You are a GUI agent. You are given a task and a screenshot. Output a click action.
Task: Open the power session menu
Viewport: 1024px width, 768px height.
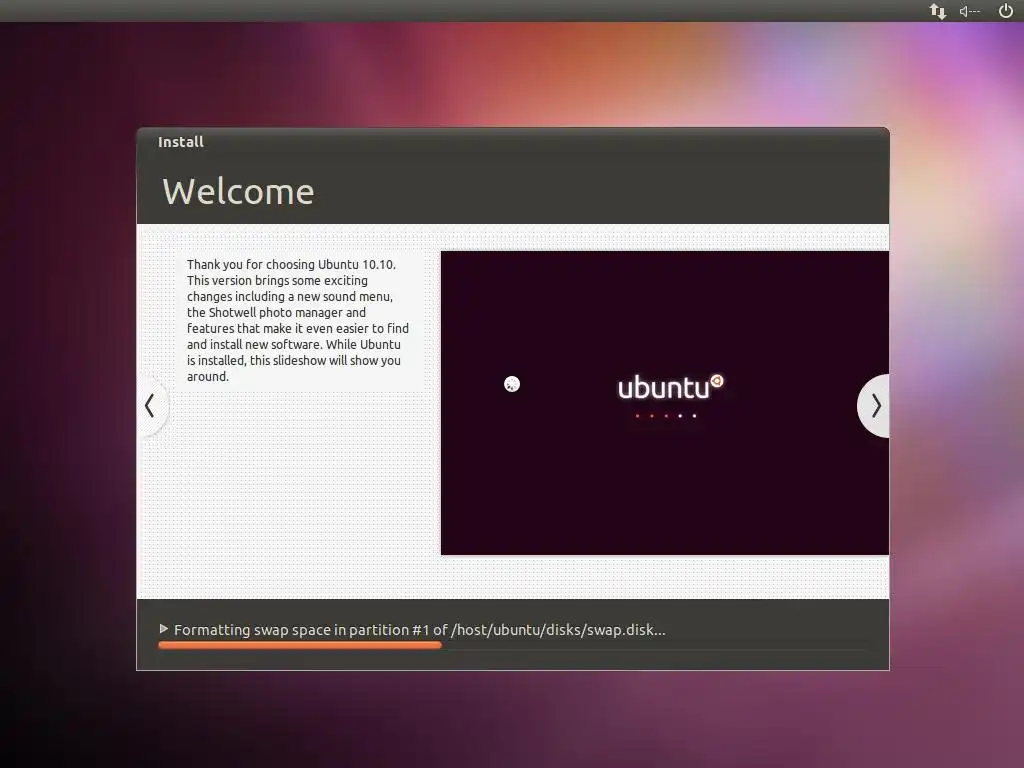pos(1006,10)
